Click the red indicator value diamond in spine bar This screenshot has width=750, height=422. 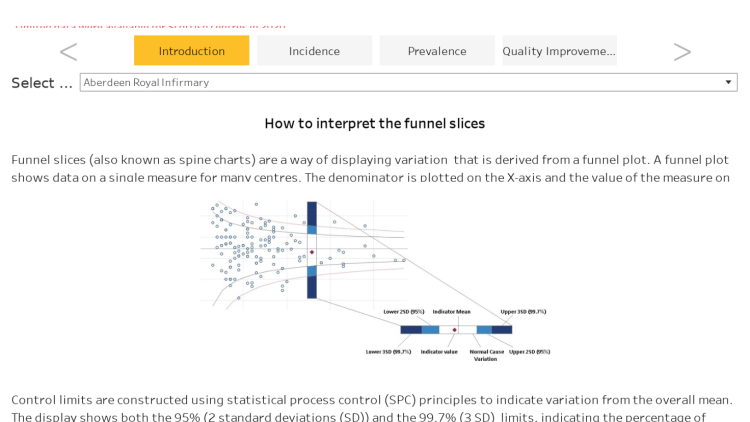tap(454, 330)
